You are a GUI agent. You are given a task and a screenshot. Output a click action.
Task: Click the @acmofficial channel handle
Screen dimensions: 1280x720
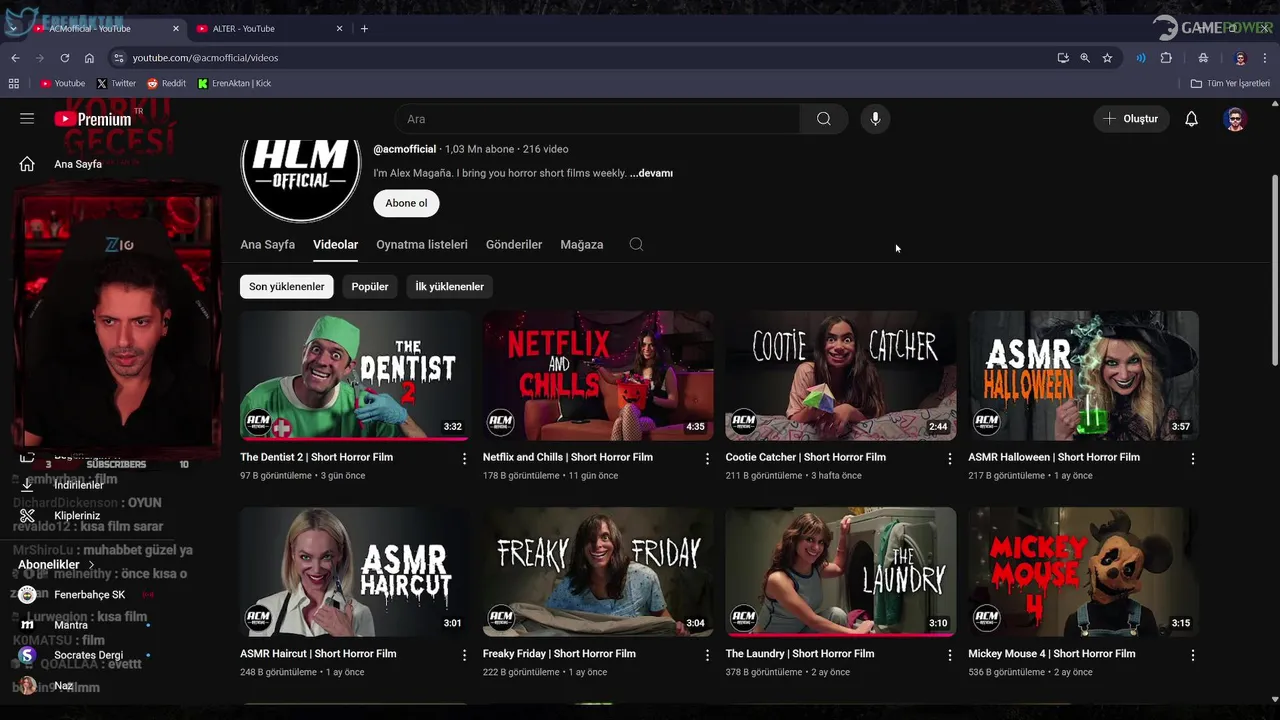pyautogui.click(x=405, y=149)
